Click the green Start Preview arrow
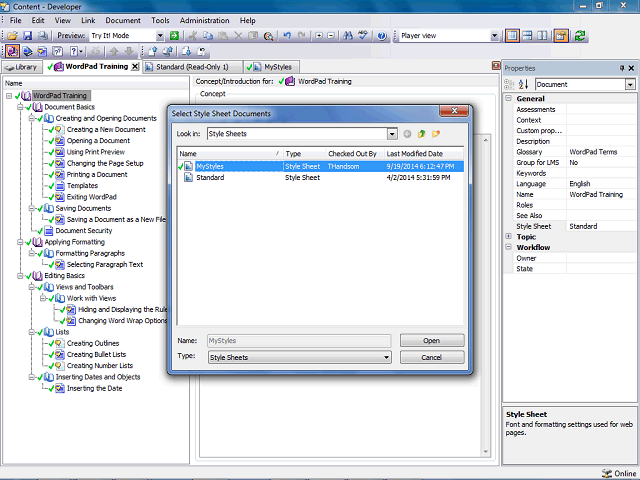The image size is (640, 480). coord(174,36)
